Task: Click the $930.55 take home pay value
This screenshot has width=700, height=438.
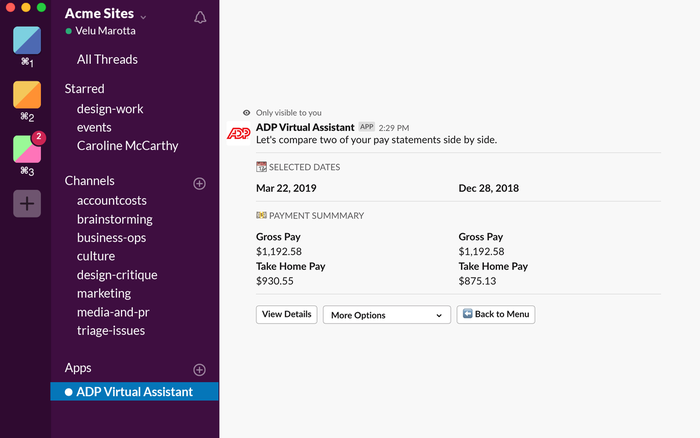Action: pyautogui.click(x=275, y=281)
